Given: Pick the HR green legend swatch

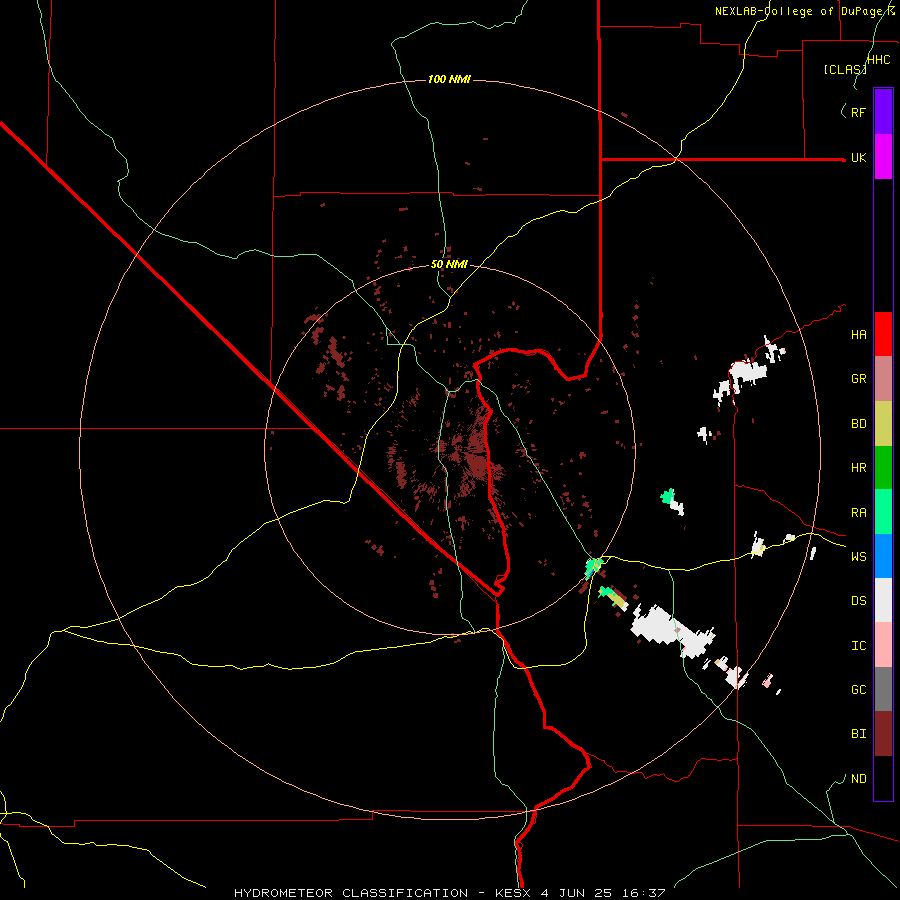Looking at the screenshot, I should pos(883,468).
